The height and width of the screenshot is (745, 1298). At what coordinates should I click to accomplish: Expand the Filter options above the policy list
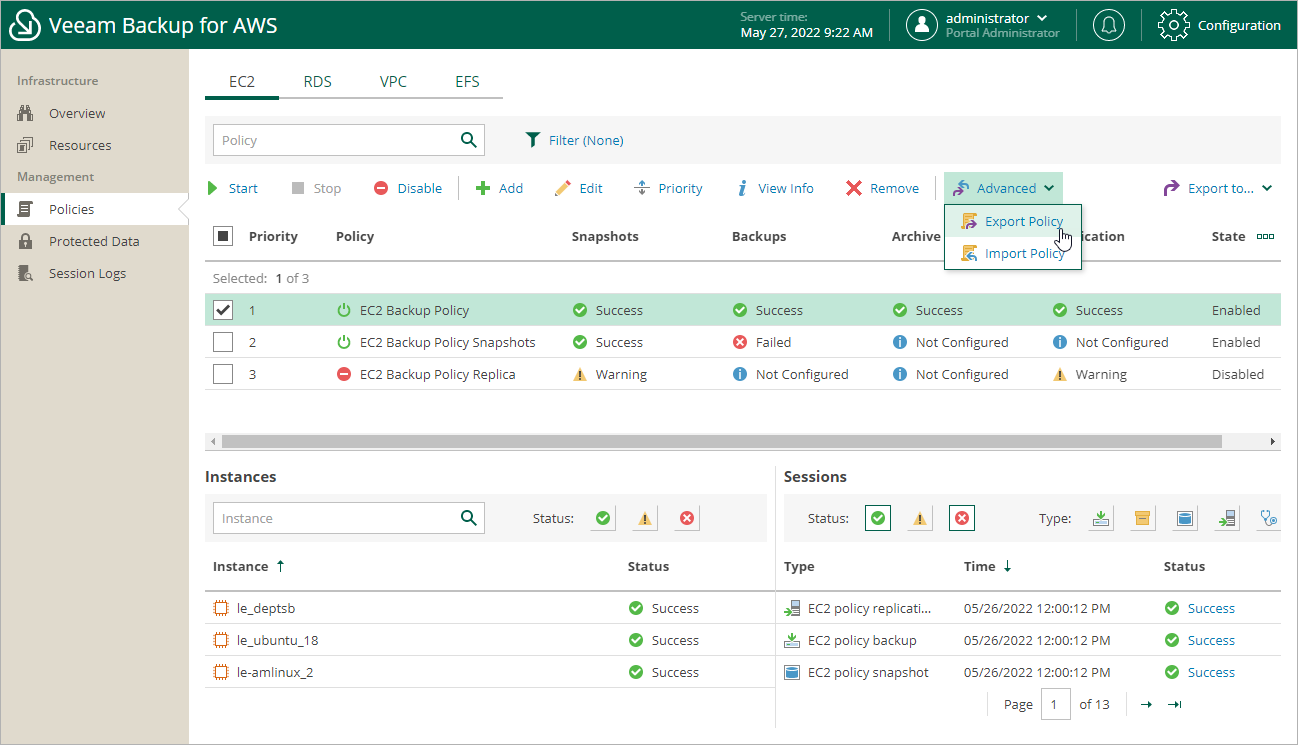tap(575, 140)
